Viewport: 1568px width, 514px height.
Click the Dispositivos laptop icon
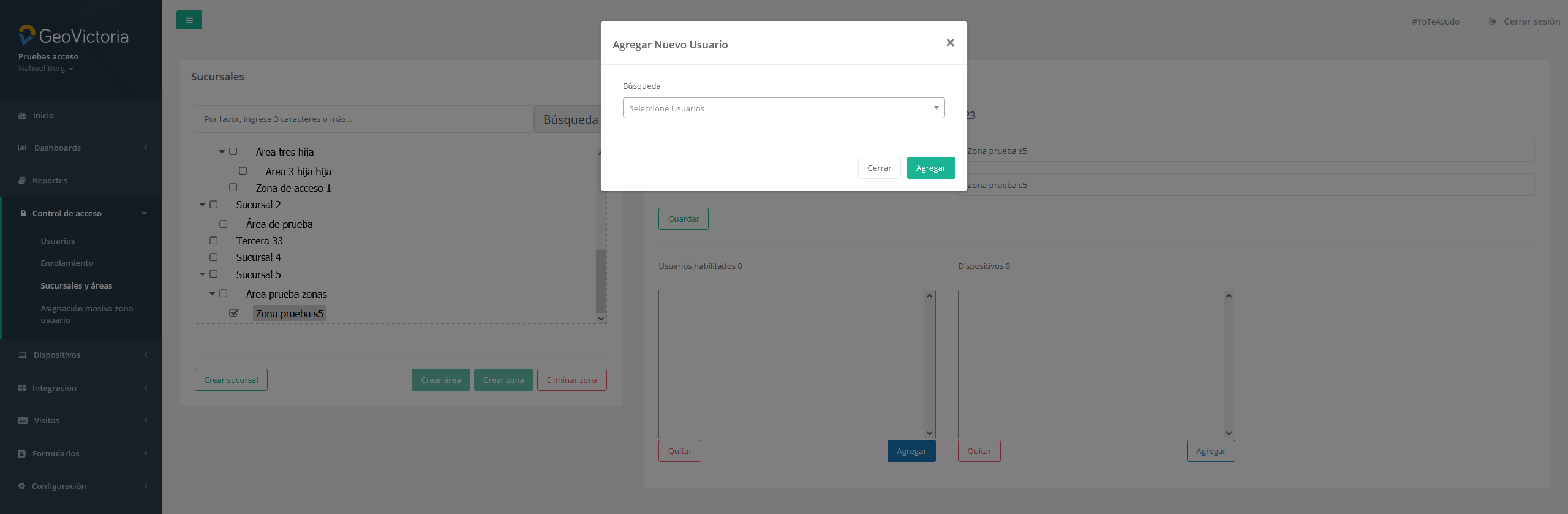pos(23,355)
